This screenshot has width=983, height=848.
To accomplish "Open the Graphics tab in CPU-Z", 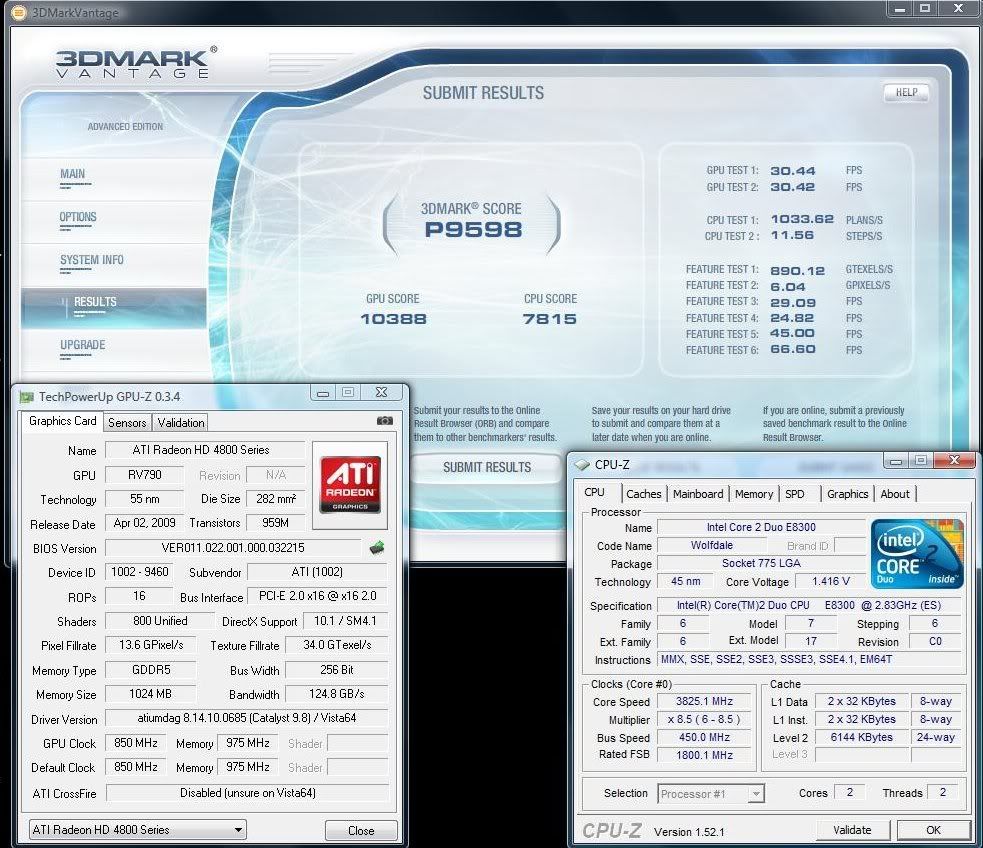I will (848, 494).
